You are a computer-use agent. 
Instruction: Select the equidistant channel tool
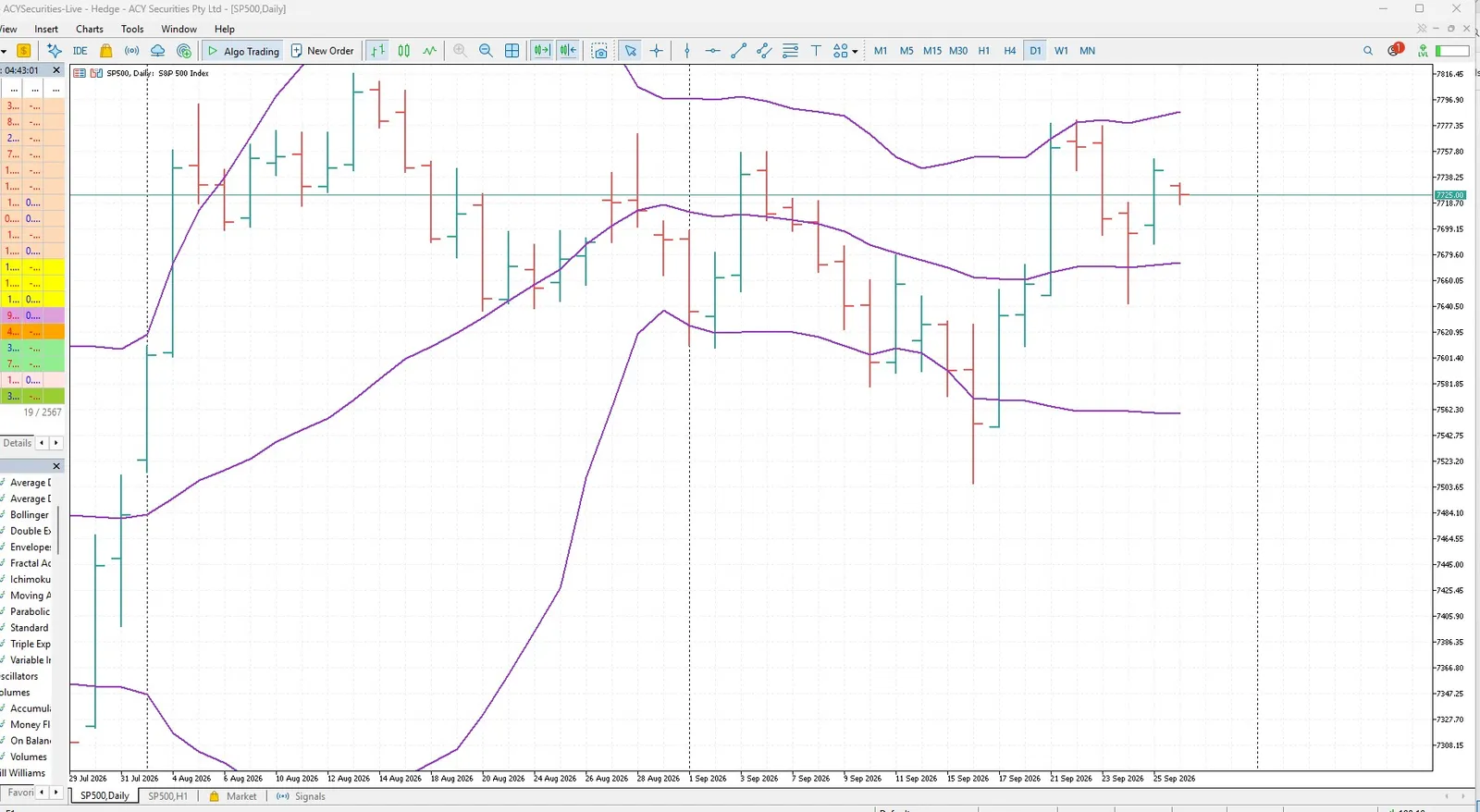[764, 51]
